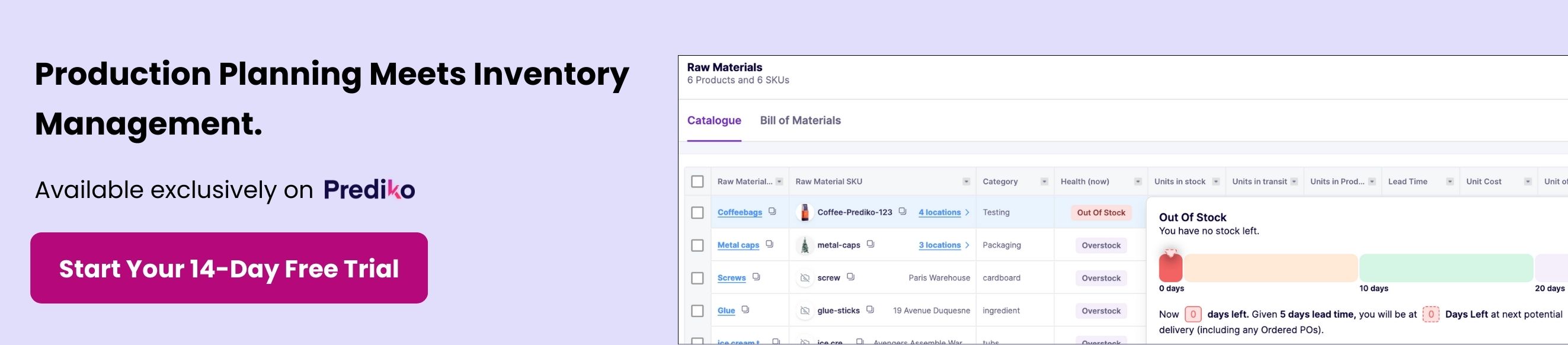The height and width of the screenshot is (345, 1568).
Task: Click the Prediko logo
Action: click(369, 190)
